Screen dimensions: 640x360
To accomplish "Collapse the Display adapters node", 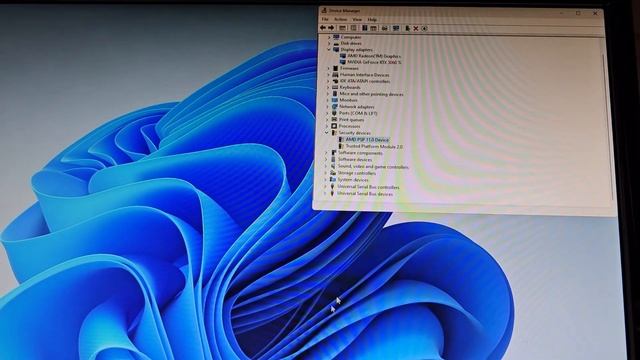I will tap(329, 49).
